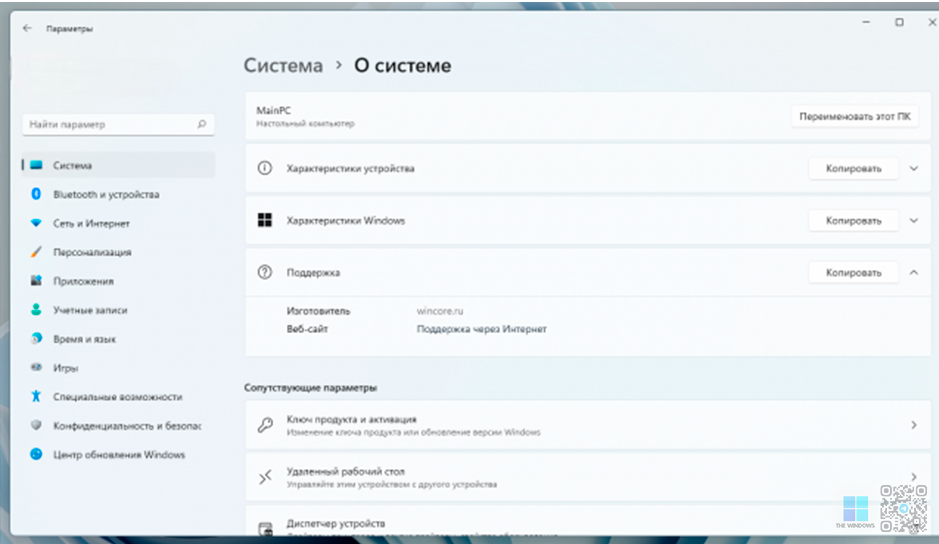Open Персонализация category

coord(119,252)
